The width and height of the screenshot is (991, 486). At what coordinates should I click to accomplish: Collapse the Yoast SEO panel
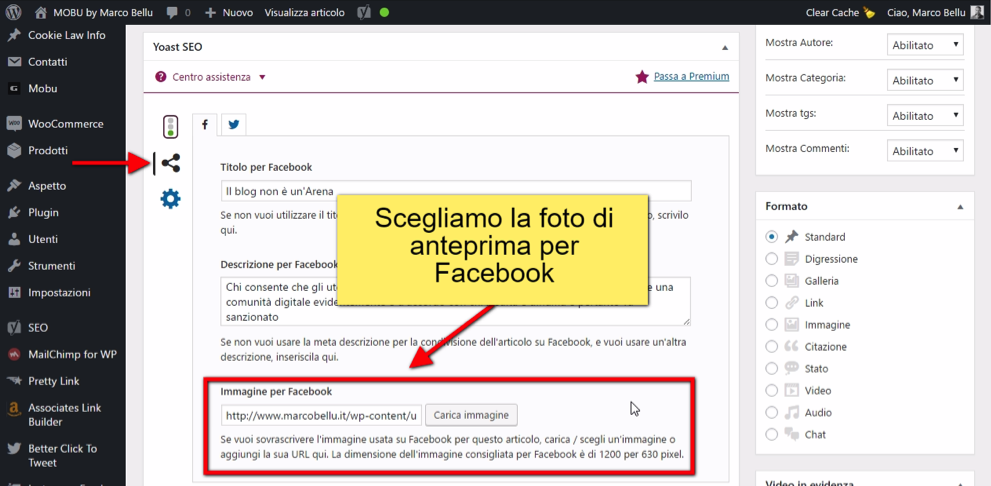[725, 47]
